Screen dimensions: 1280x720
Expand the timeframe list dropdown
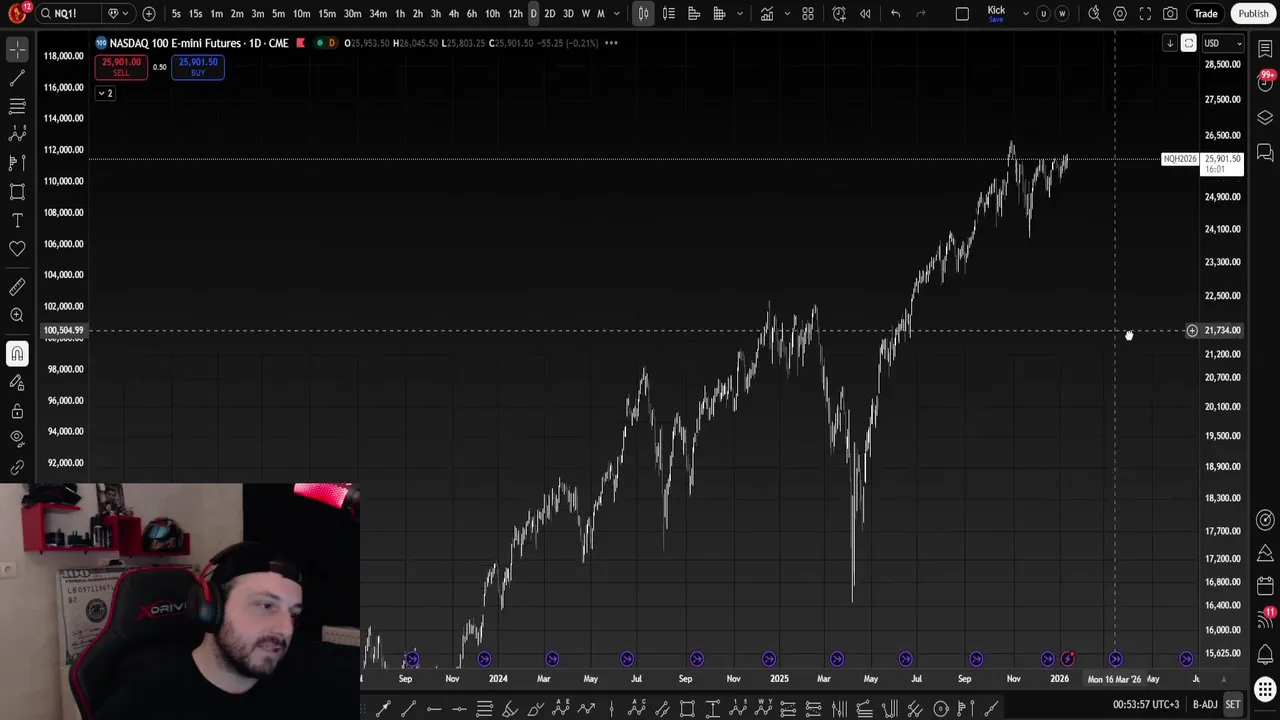click(x=616, y=14)
